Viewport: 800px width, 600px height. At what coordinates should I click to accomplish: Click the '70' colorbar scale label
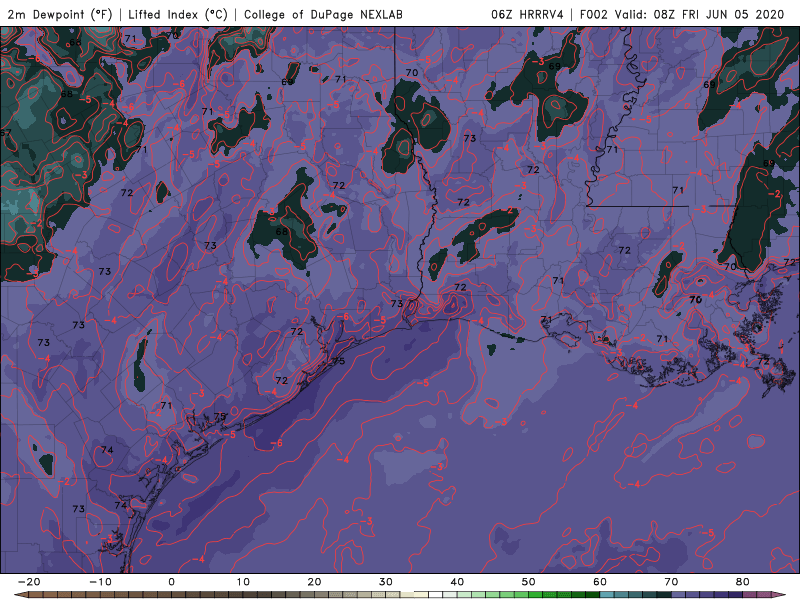pyautogui.click(x=671, y=582)
